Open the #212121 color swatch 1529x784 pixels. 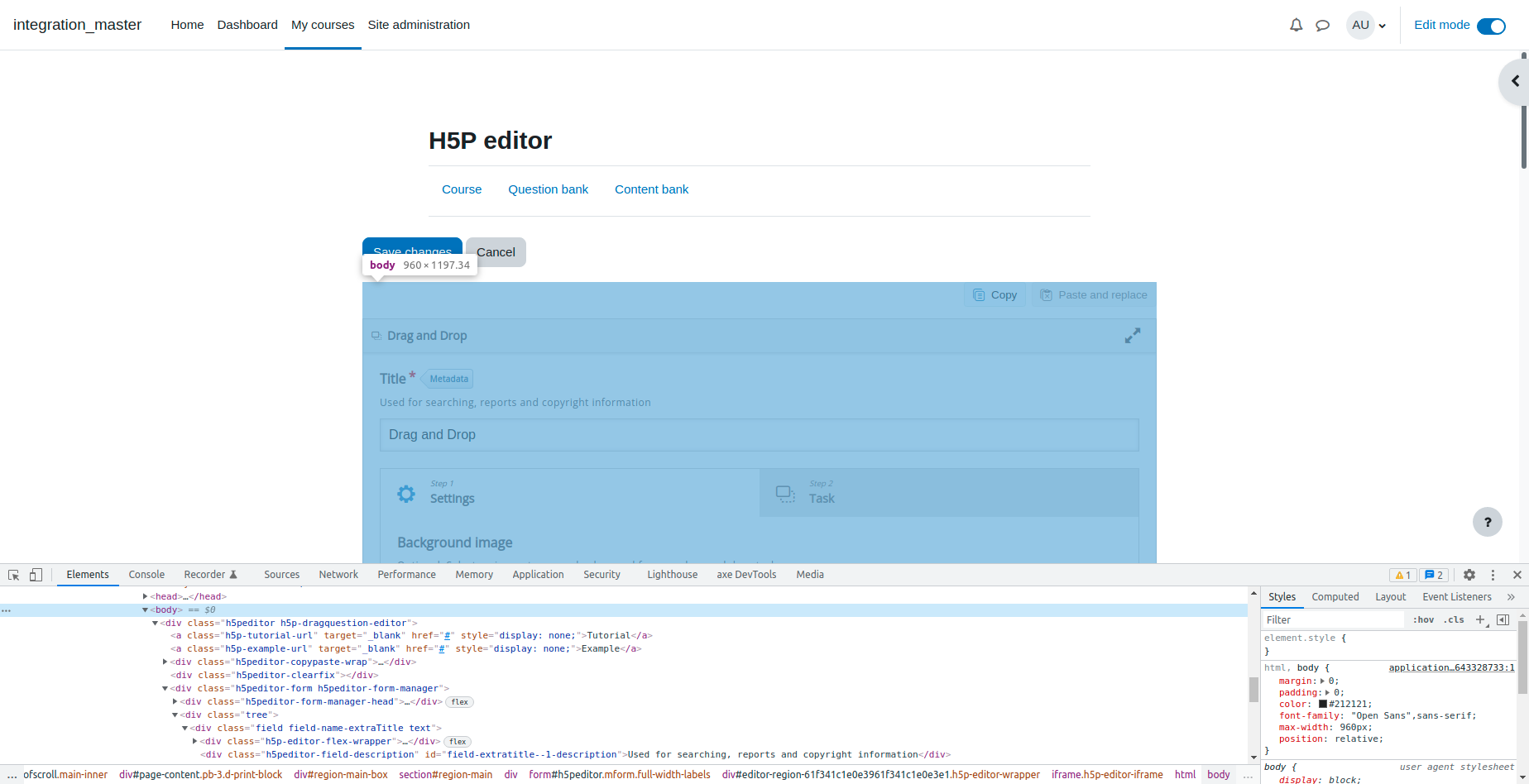click(1323, 704)
